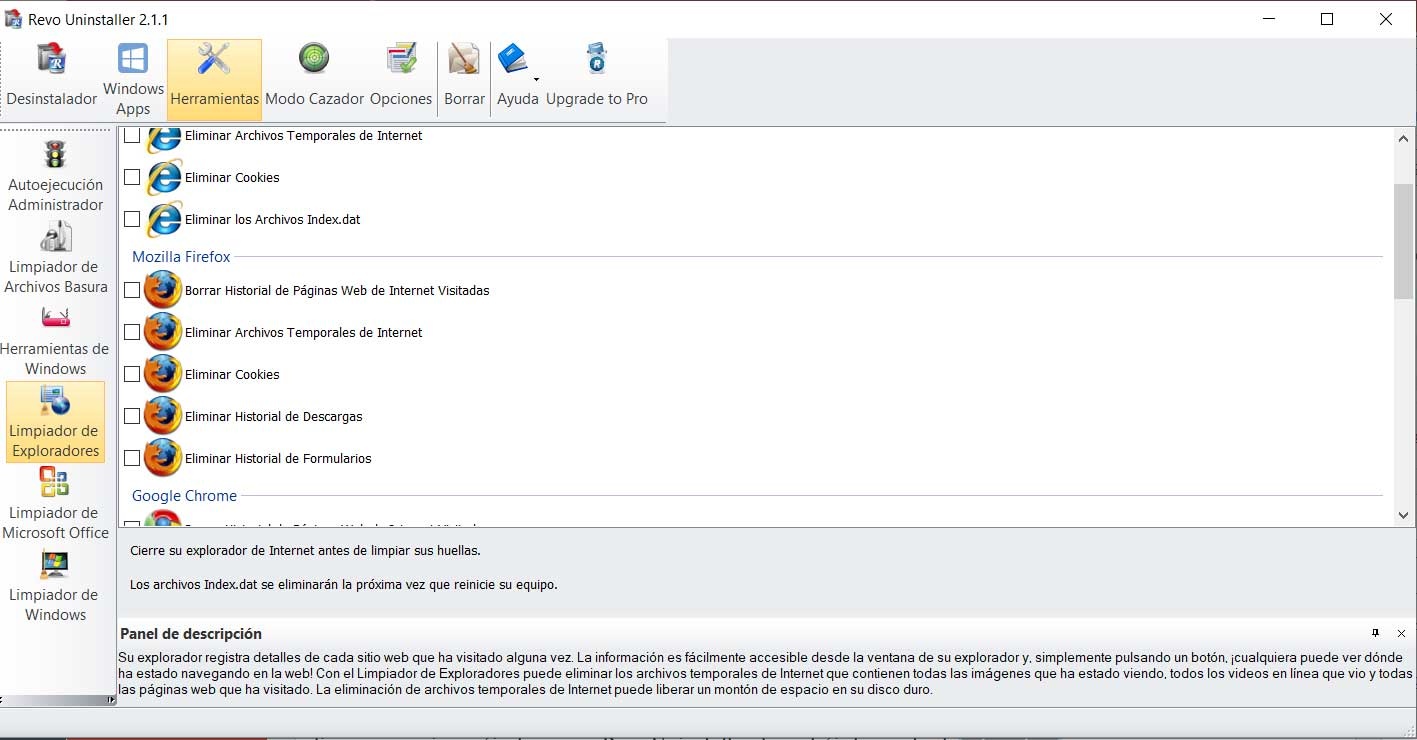Click the list scrollbar up arrow

(x=1404, y=139)
